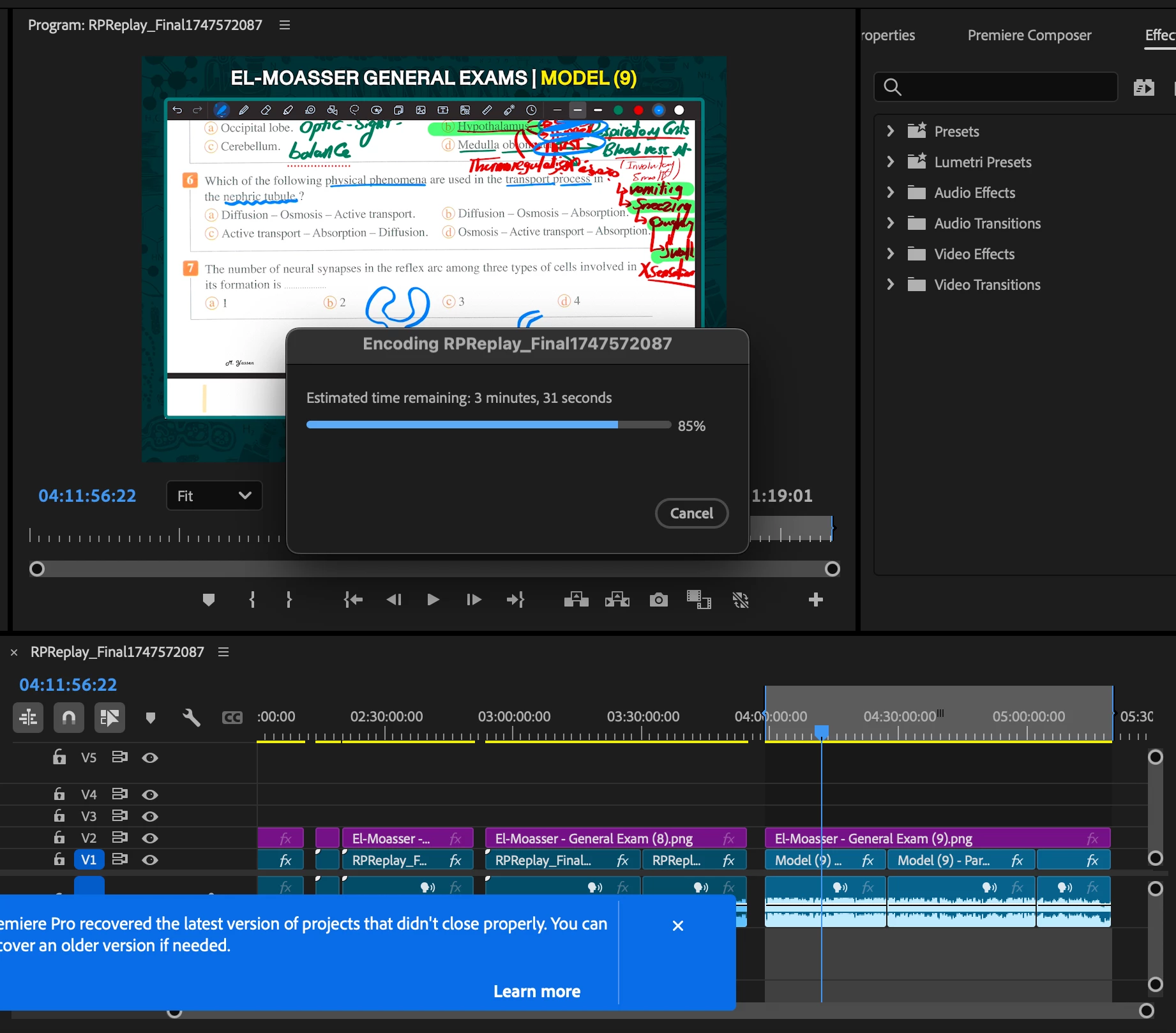
Task: Dismiss the recovery notification
Action: (x=678, y=926)
